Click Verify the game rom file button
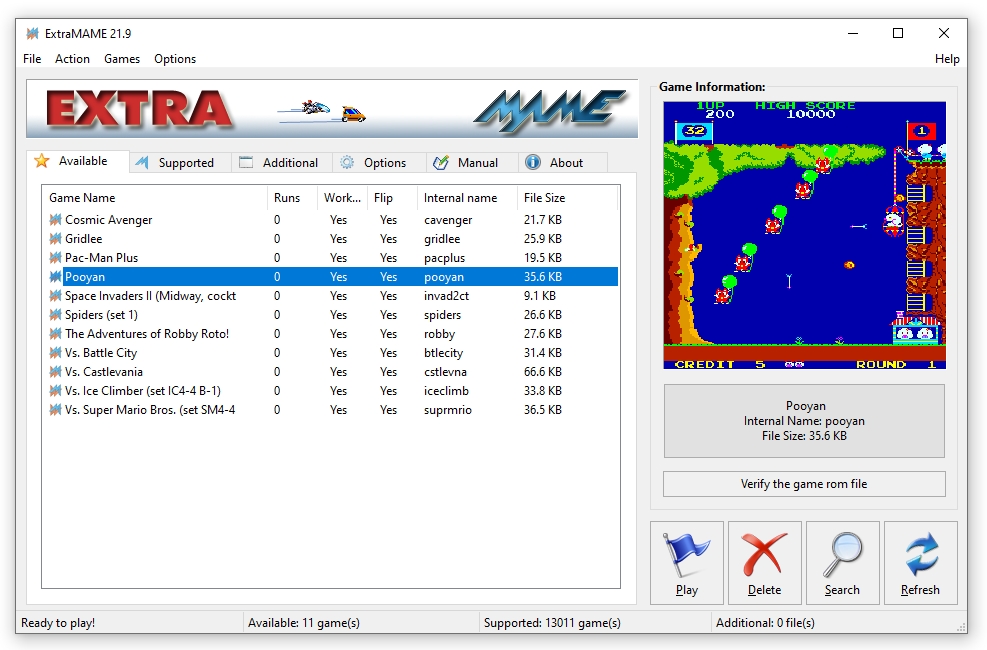Screen dimensions: 987x650 [x=804, y=484]
